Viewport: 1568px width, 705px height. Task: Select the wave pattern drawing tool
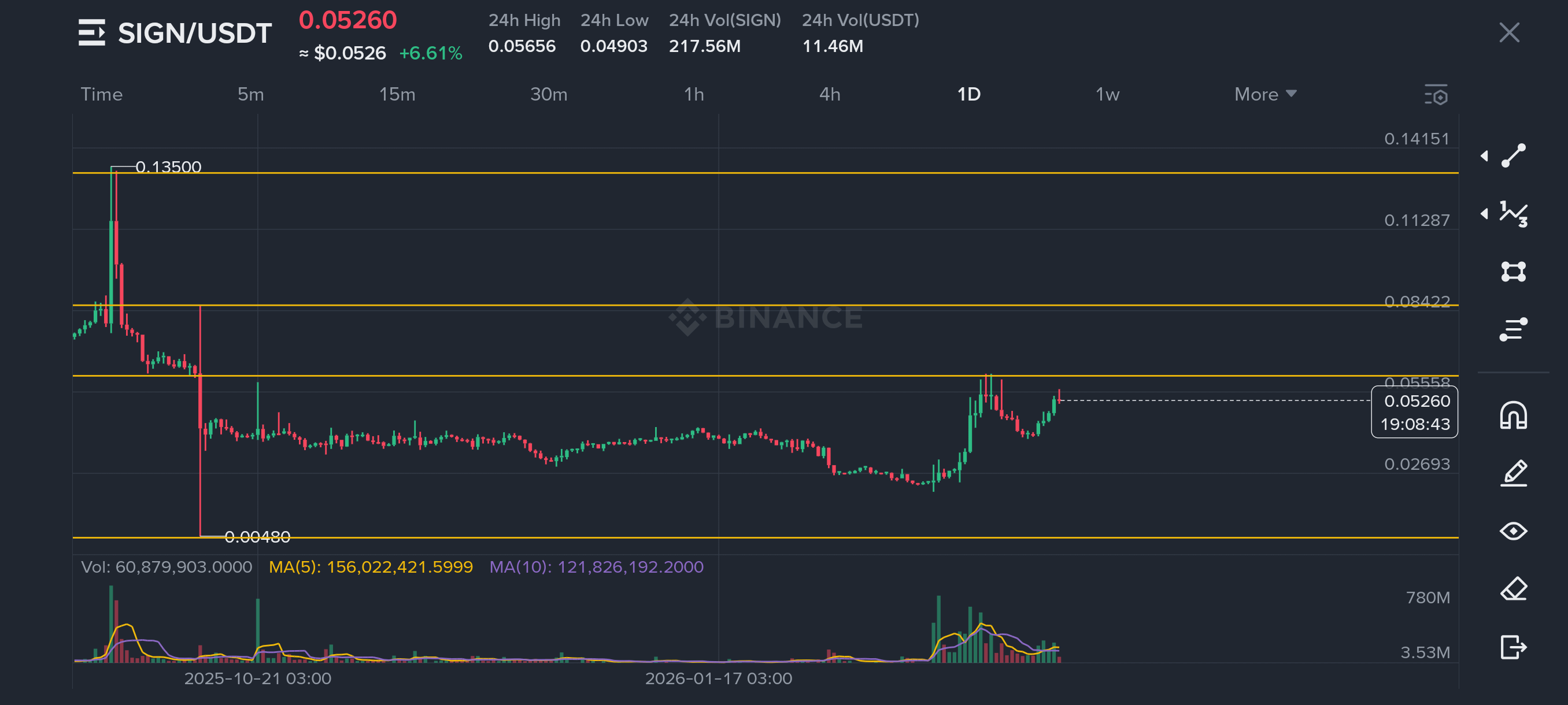1513,213
